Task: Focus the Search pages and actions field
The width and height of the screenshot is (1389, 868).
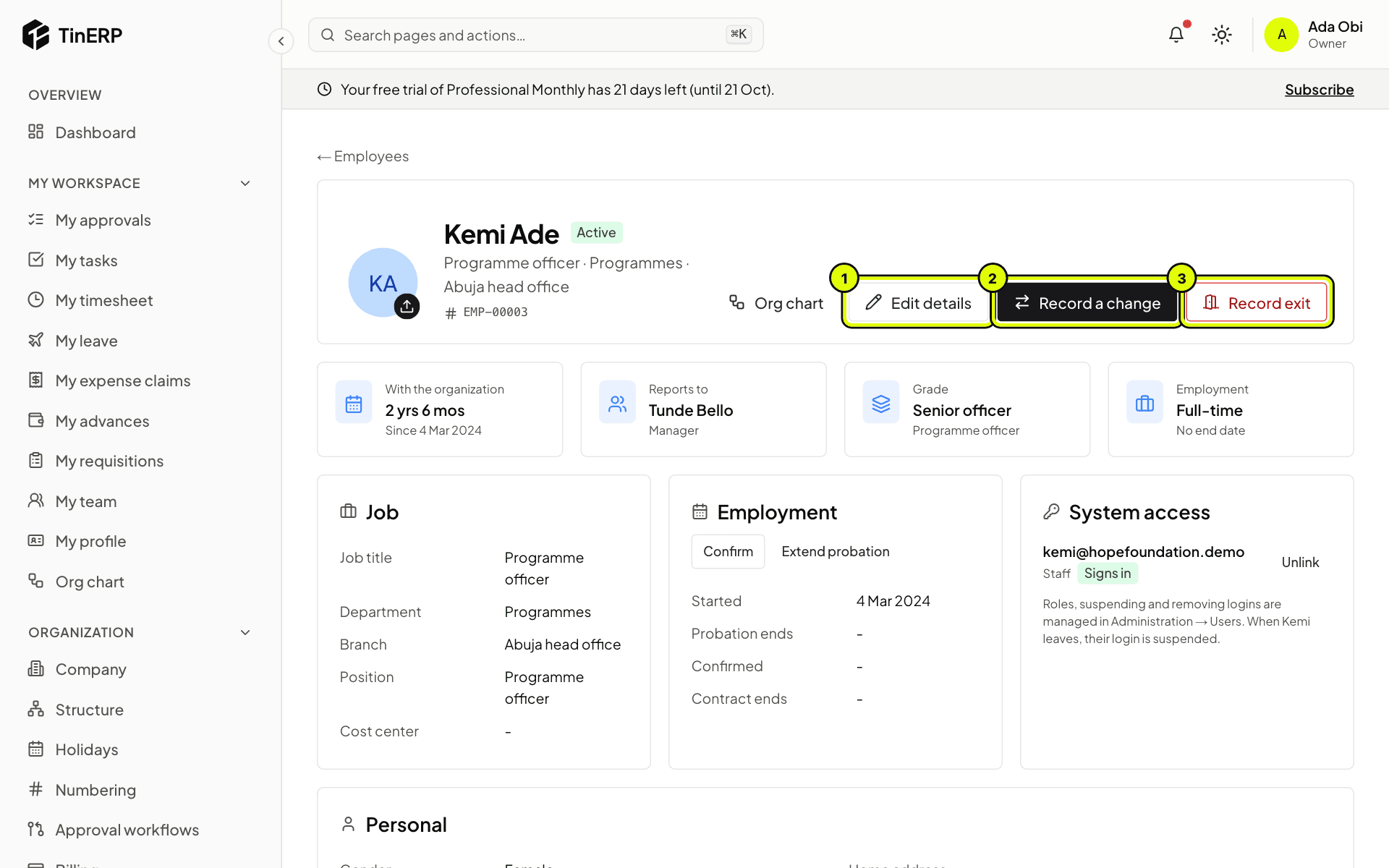Action: pyautogui.click(x=535, y=35)
